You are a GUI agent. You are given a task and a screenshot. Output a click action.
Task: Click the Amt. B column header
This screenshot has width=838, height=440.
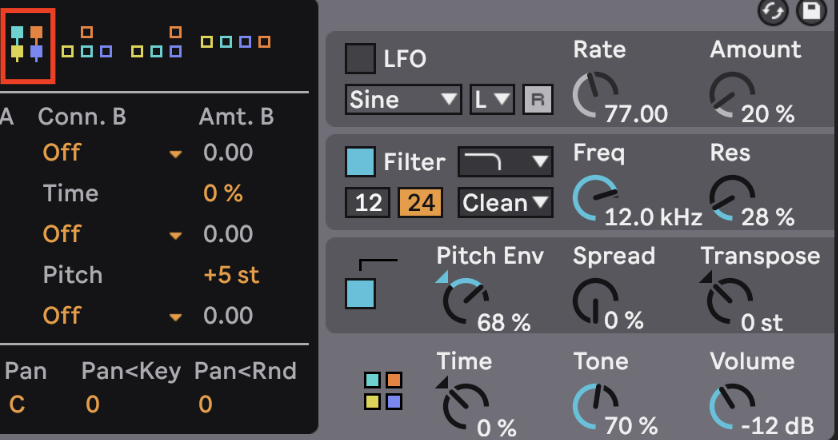pyautogui.click(x=236, y=117)
